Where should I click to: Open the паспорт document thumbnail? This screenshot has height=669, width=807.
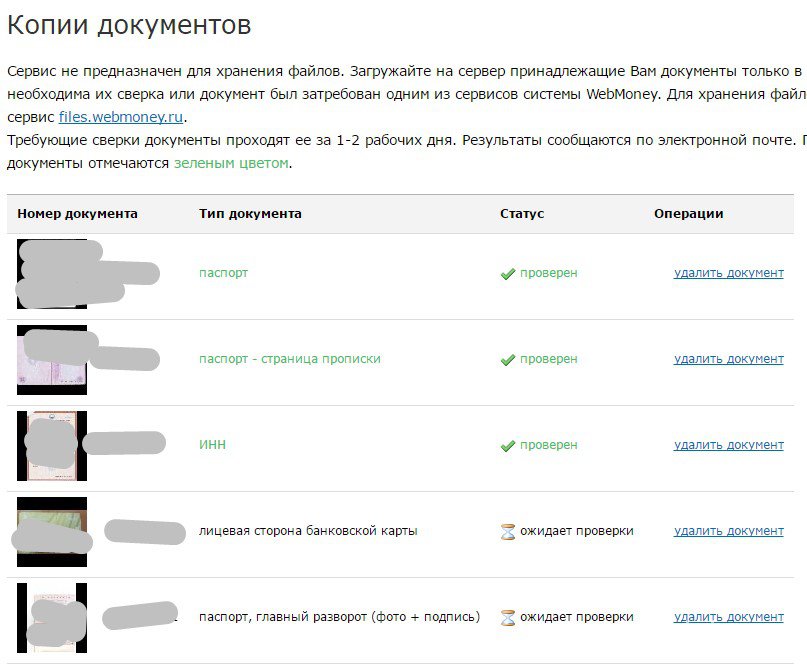click(52, 273)
